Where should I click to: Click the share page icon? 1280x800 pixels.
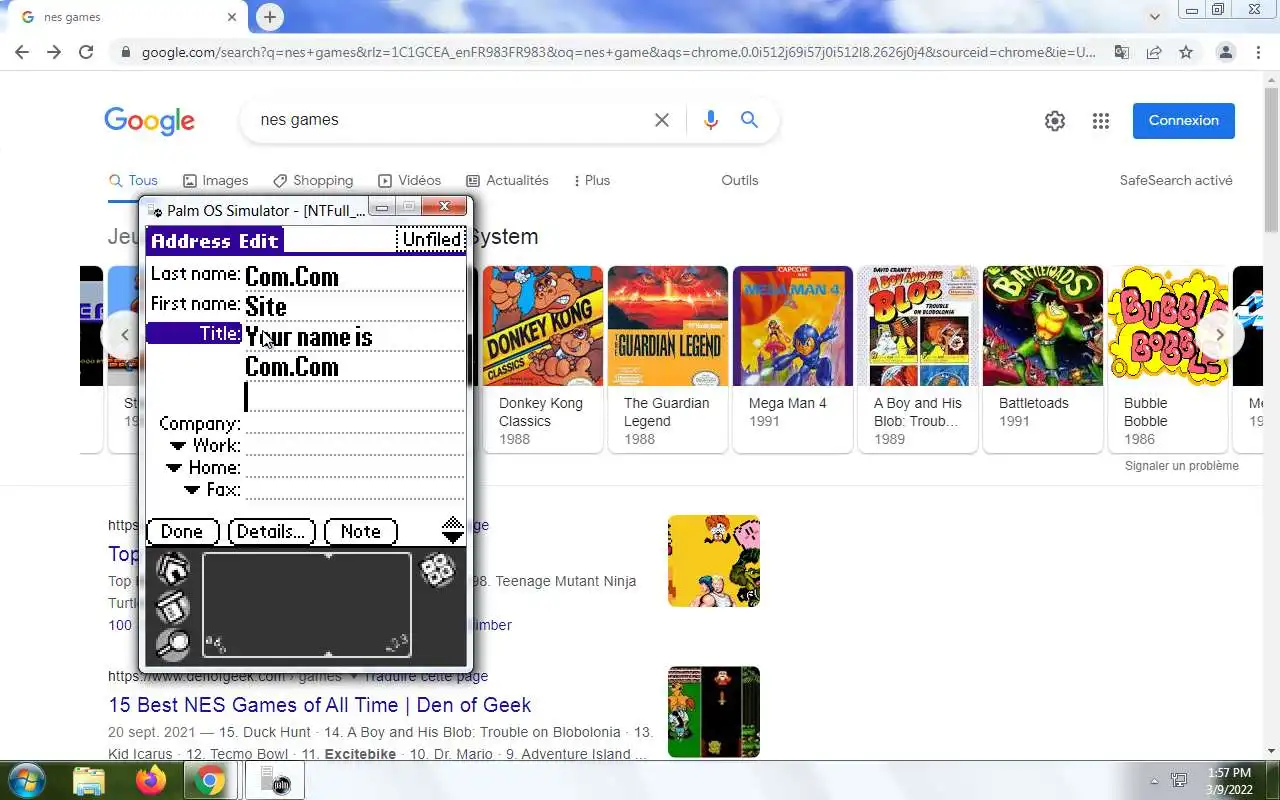(1154, 52)
